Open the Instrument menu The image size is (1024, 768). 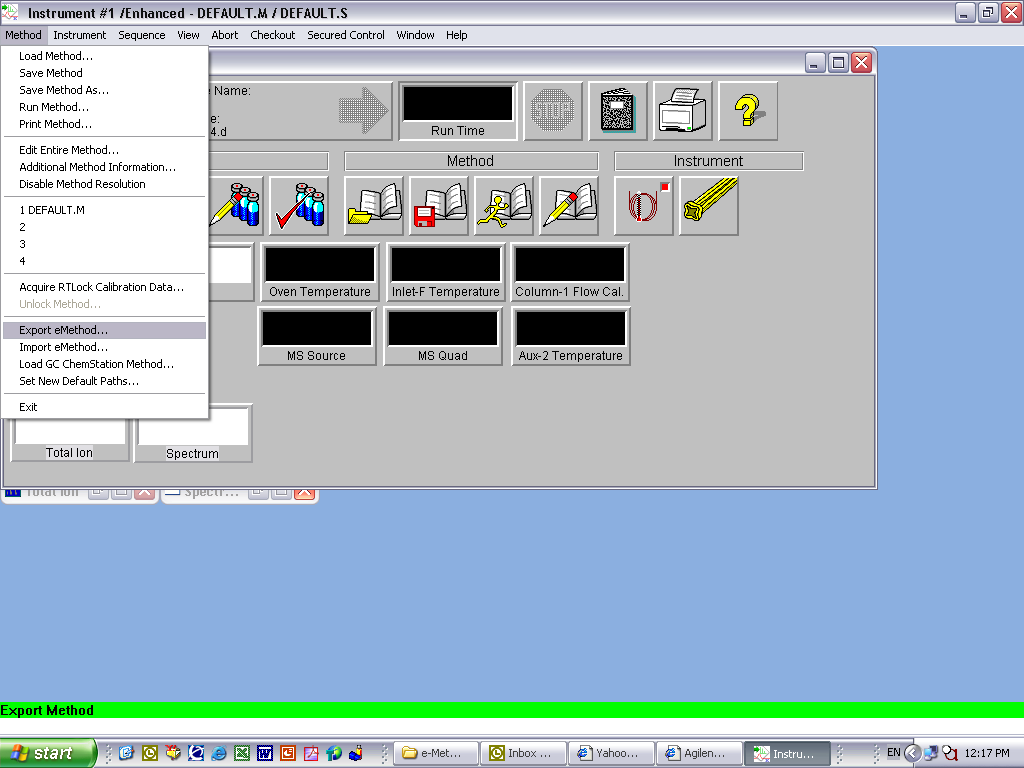(80, 35)
